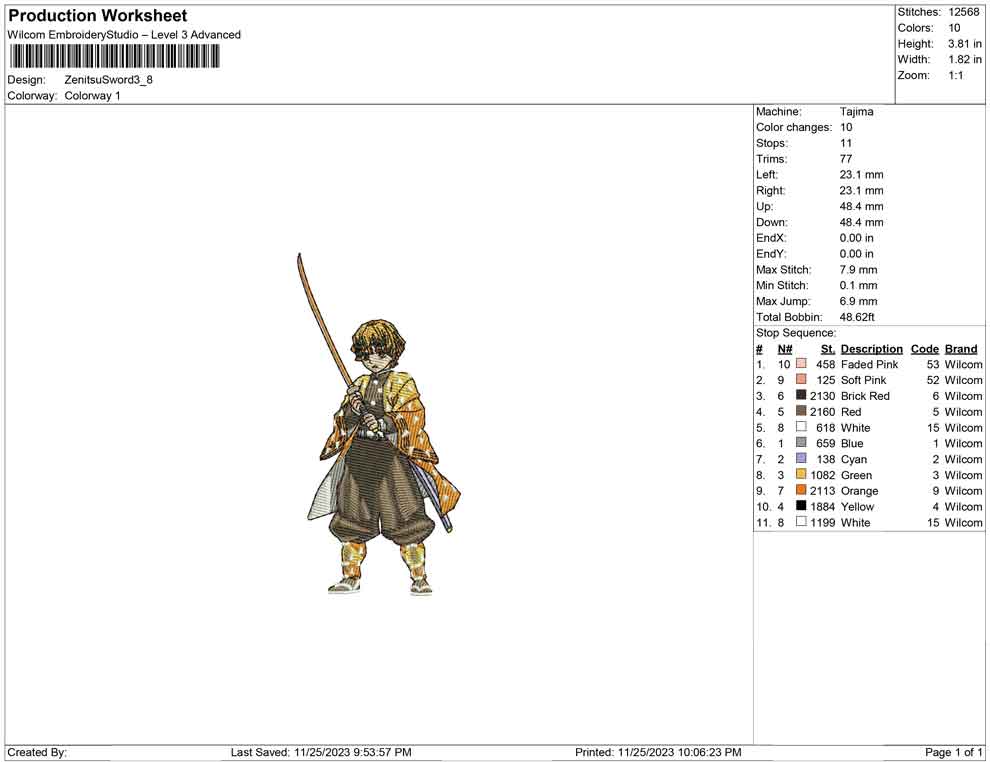This screenshot has height=762, width=990.
Task: Click the Description column header
Action: 871,348
